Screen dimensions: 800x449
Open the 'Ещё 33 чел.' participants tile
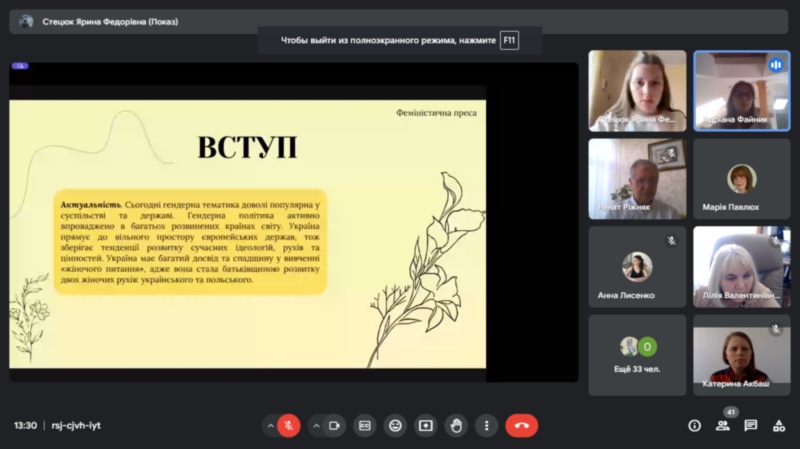tap(637, 355)
